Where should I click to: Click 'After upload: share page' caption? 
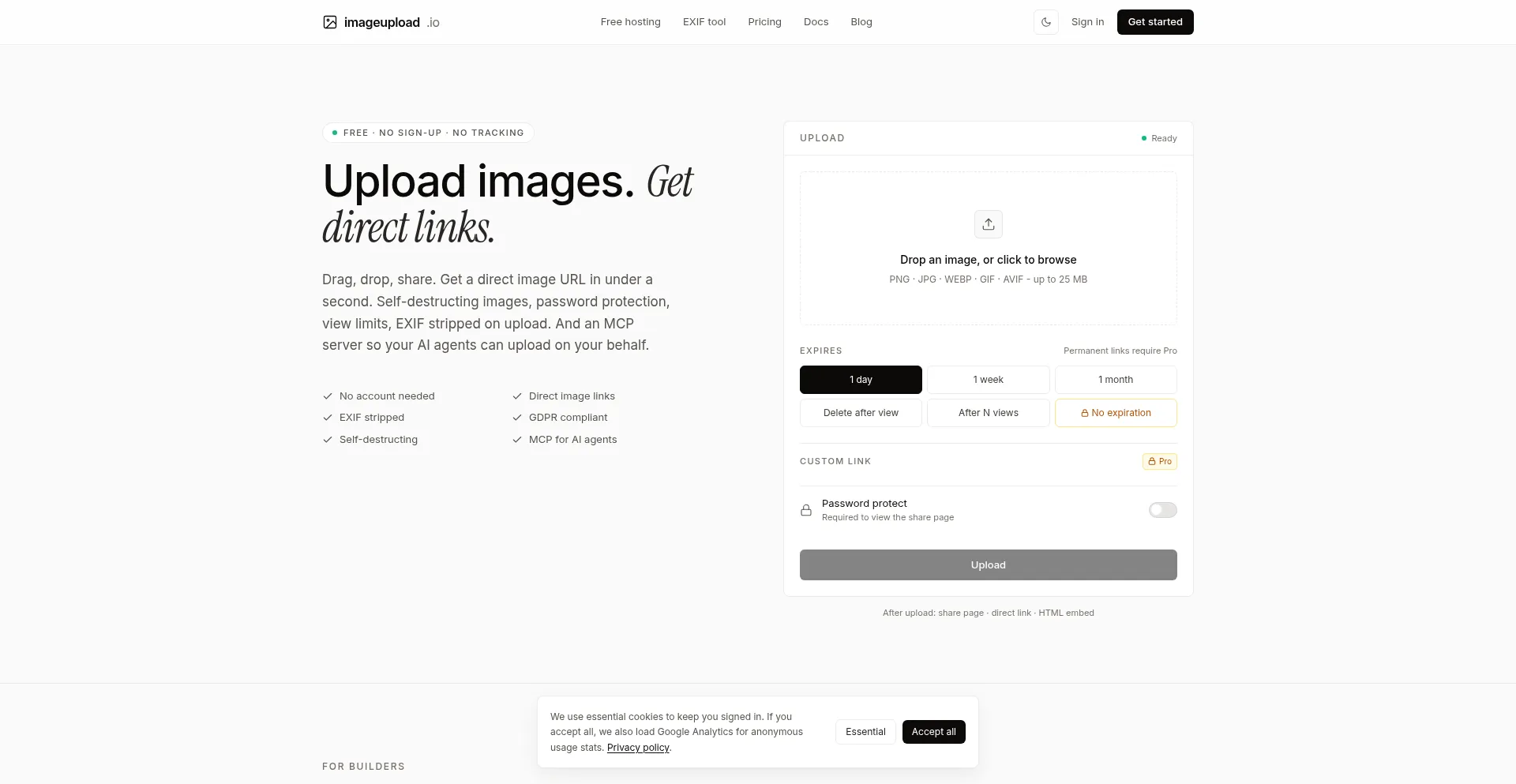pos(933,613)
